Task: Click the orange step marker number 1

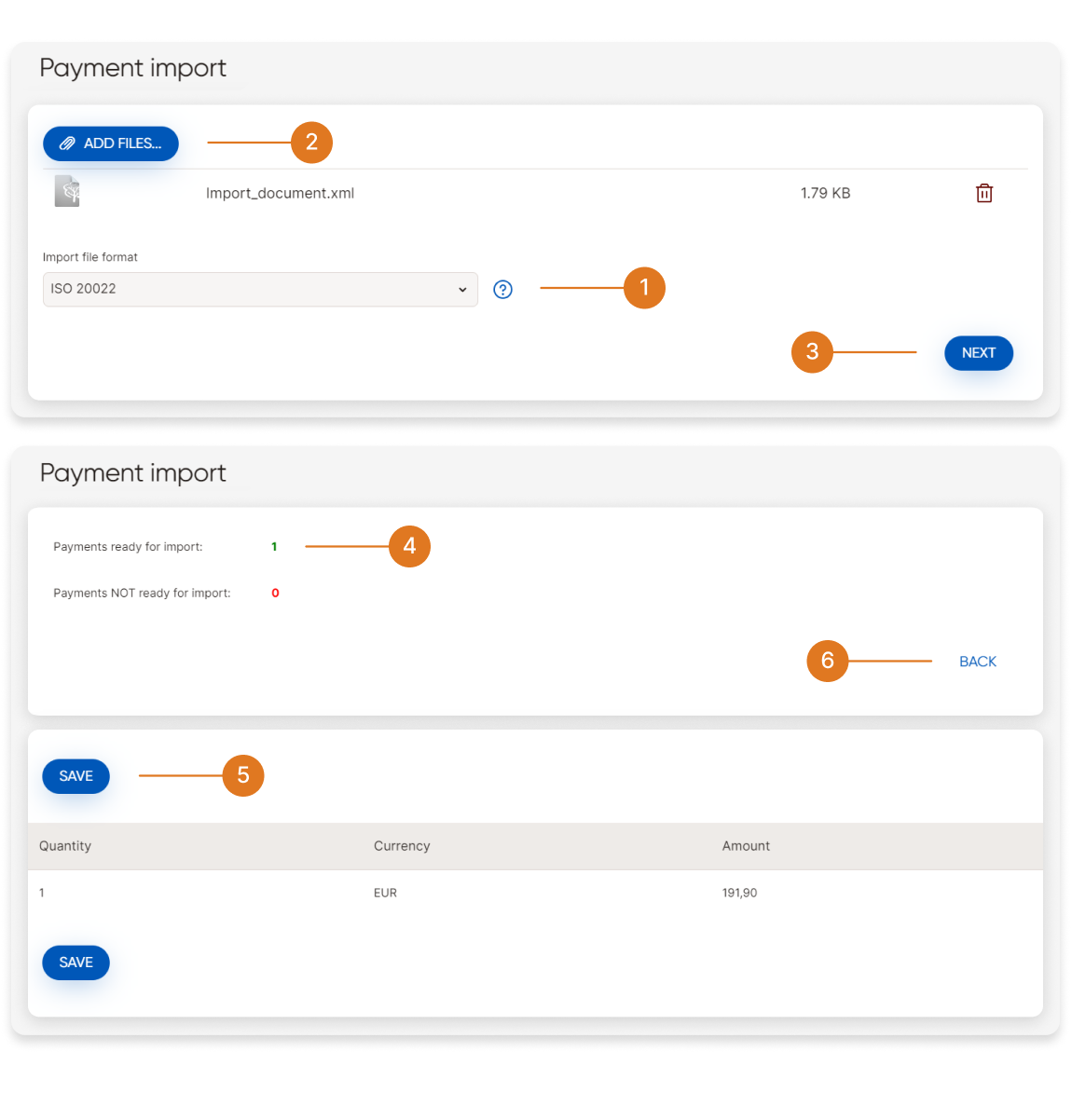Action: pyautogui.click(x=644, y=288)
